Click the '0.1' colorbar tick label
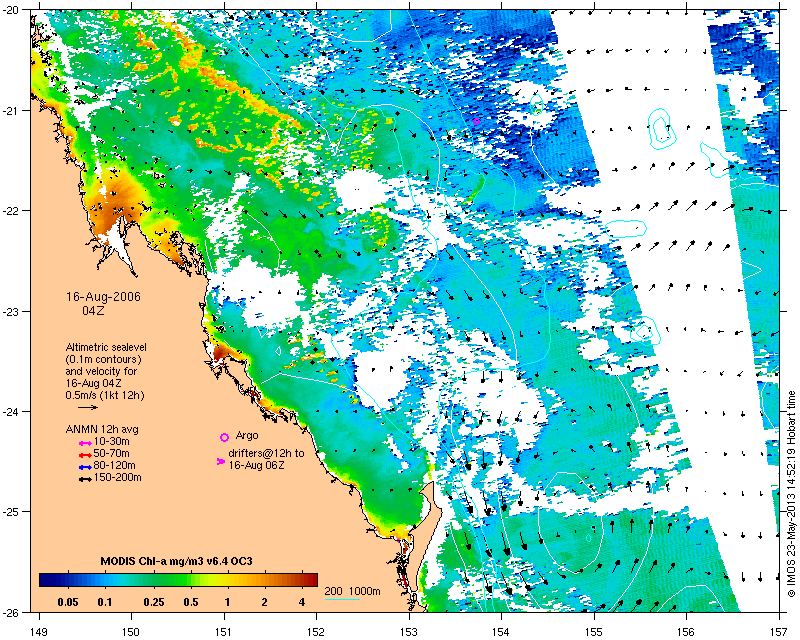Image resolution: width=800 pixels, height=640 pixels. pyautogui.click(x=105, y=602)
